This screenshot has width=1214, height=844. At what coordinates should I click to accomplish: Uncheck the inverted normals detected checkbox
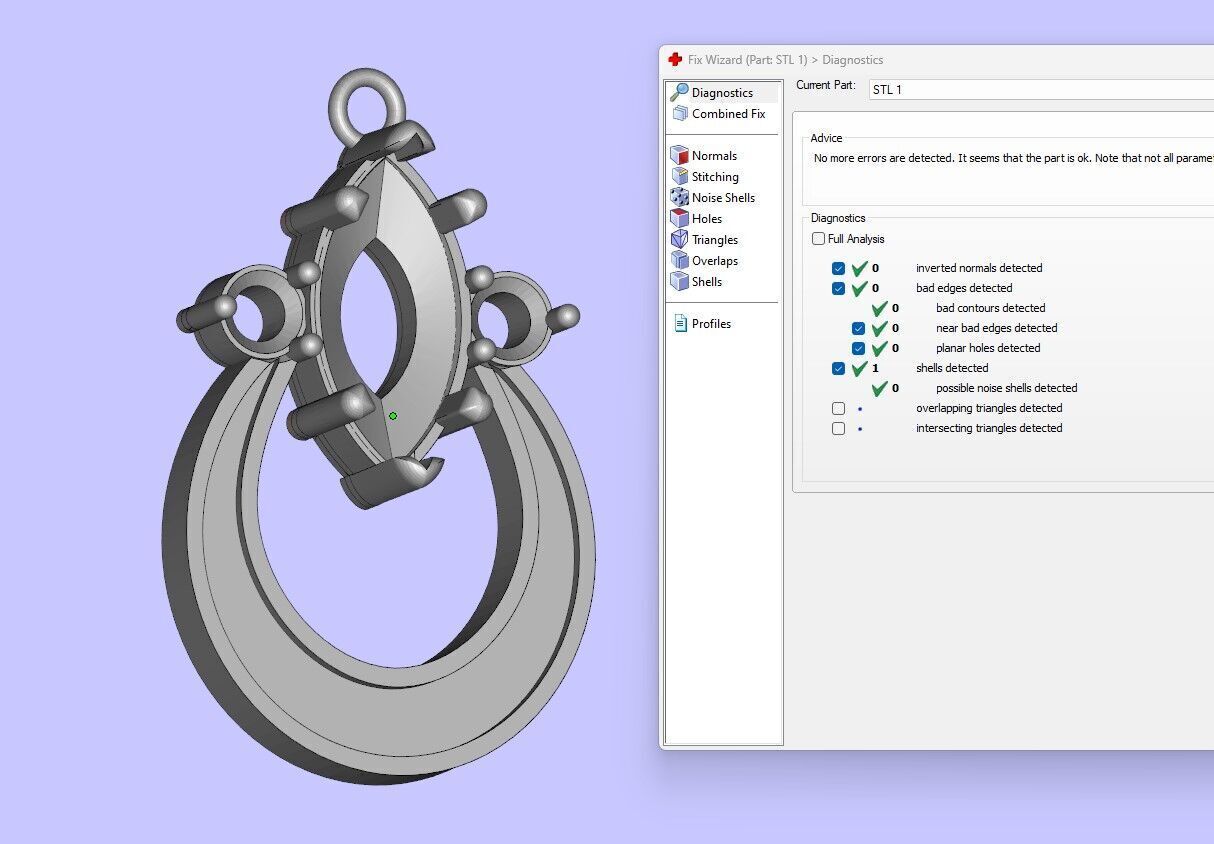(x=838, y=268)
